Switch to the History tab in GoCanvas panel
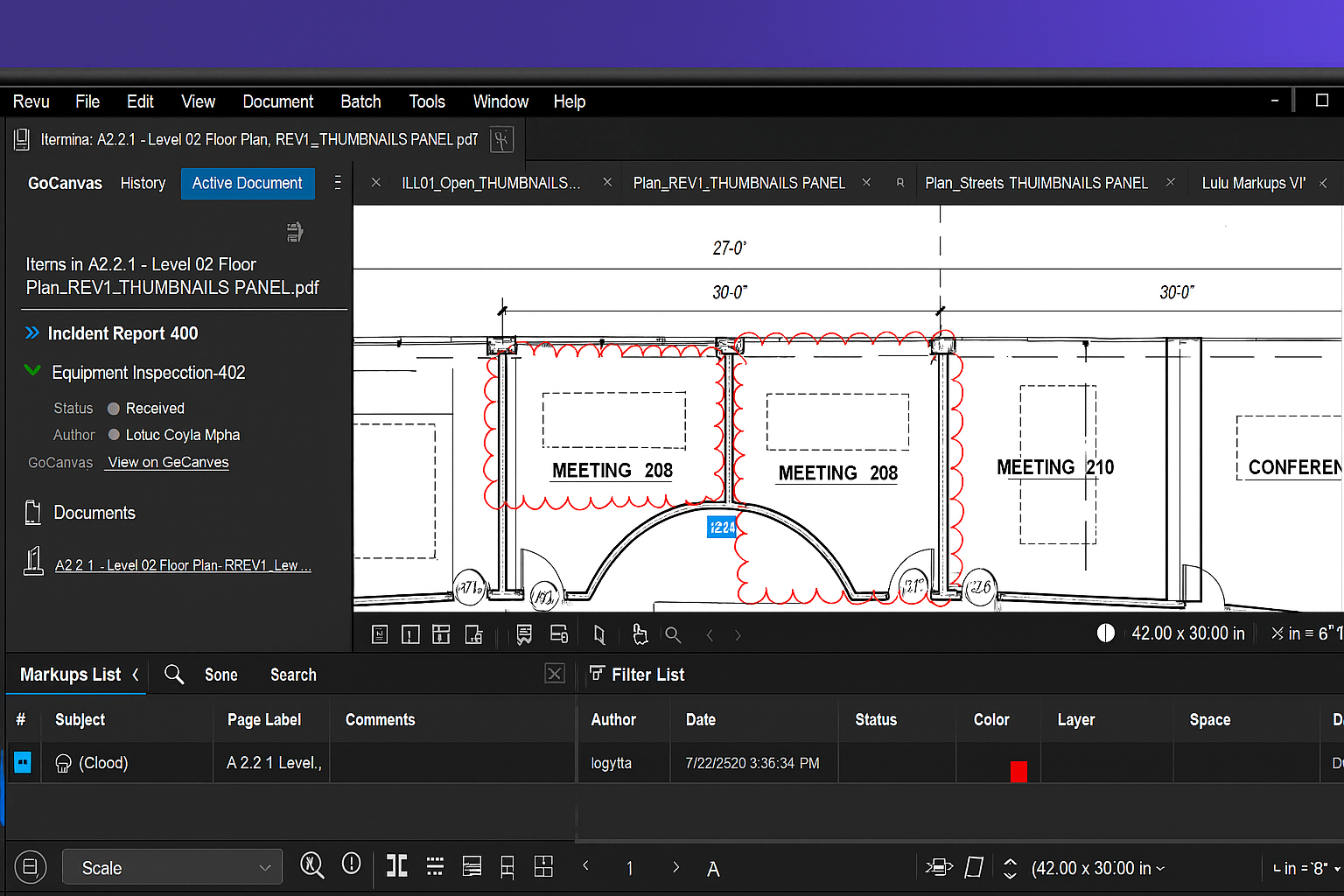Image resolution: width=1344 pixels, height=896 pixels. click(x=143, y=183)
